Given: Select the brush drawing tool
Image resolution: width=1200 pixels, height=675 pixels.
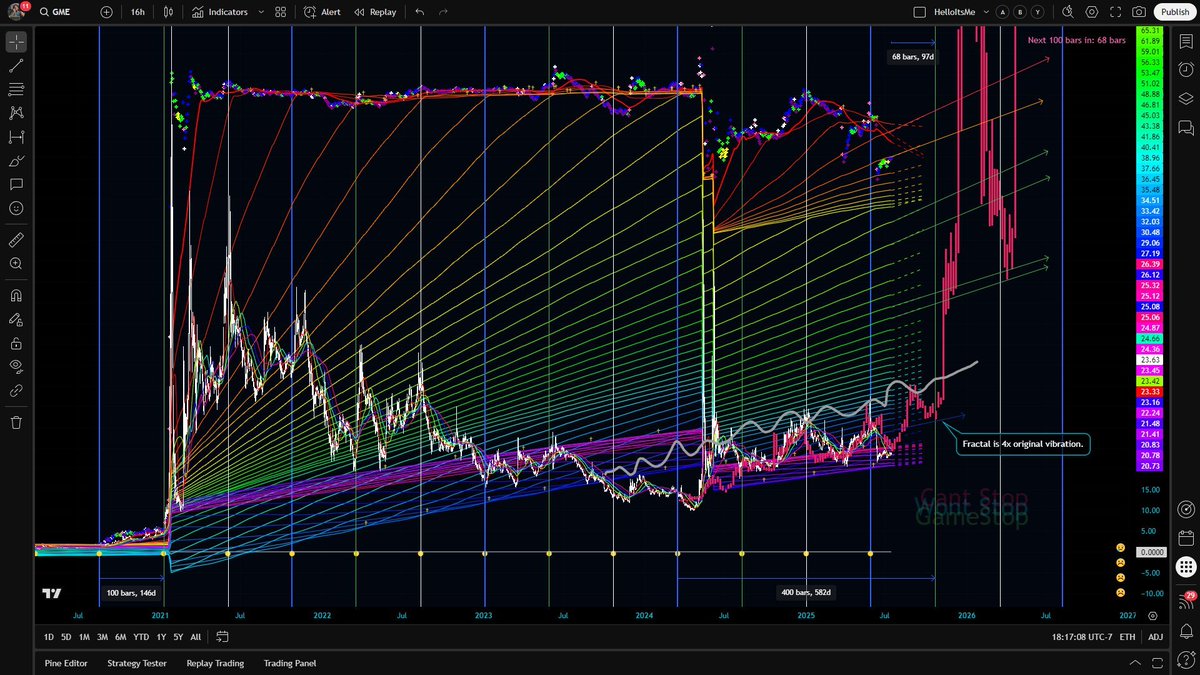Looking at the screenshot, I should tap(16, 161).
